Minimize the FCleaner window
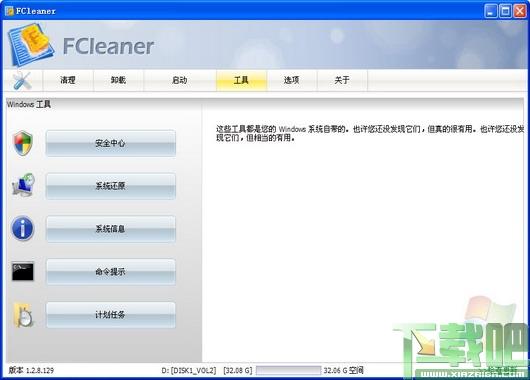The height and width of the screenshot is (380, 530). 490,11
